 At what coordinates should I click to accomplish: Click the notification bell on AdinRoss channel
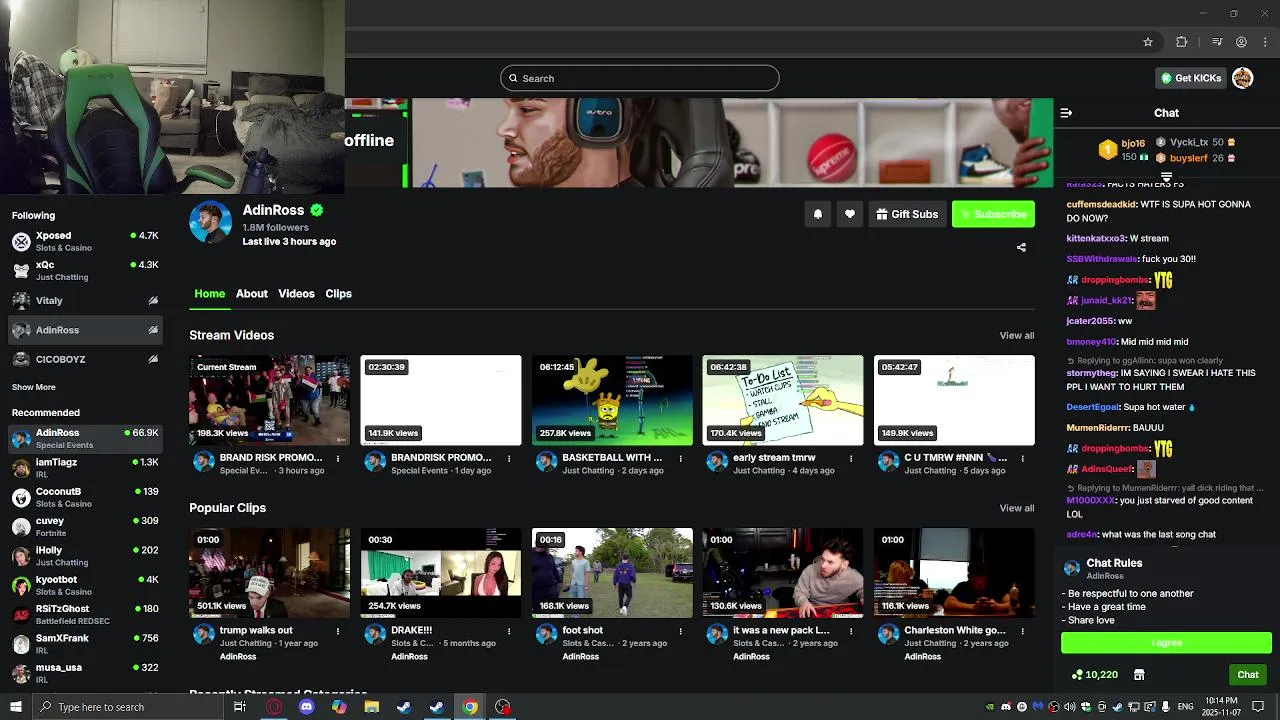(818, 214)
